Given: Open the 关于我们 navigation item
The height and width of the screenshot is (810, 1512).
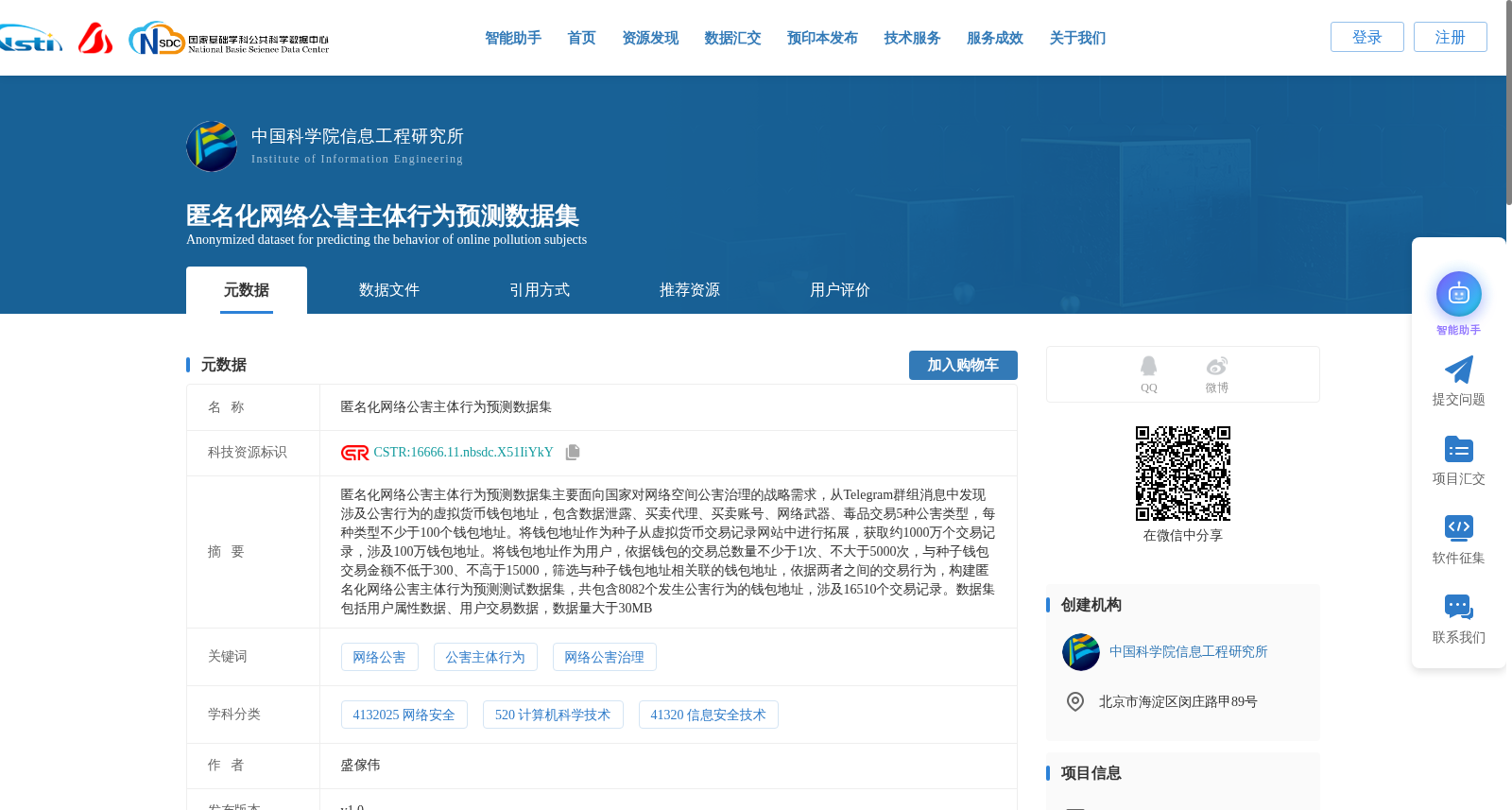Looking at the screenshot, I should [x=1077, y=38].
